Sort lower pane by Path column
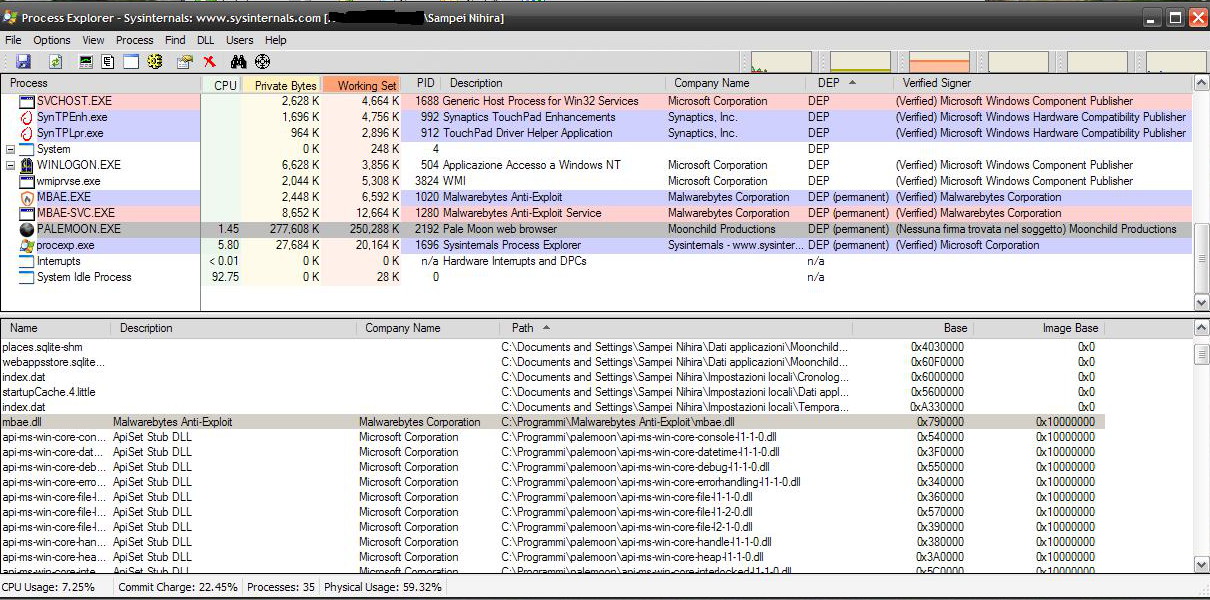 coord(675,328)
